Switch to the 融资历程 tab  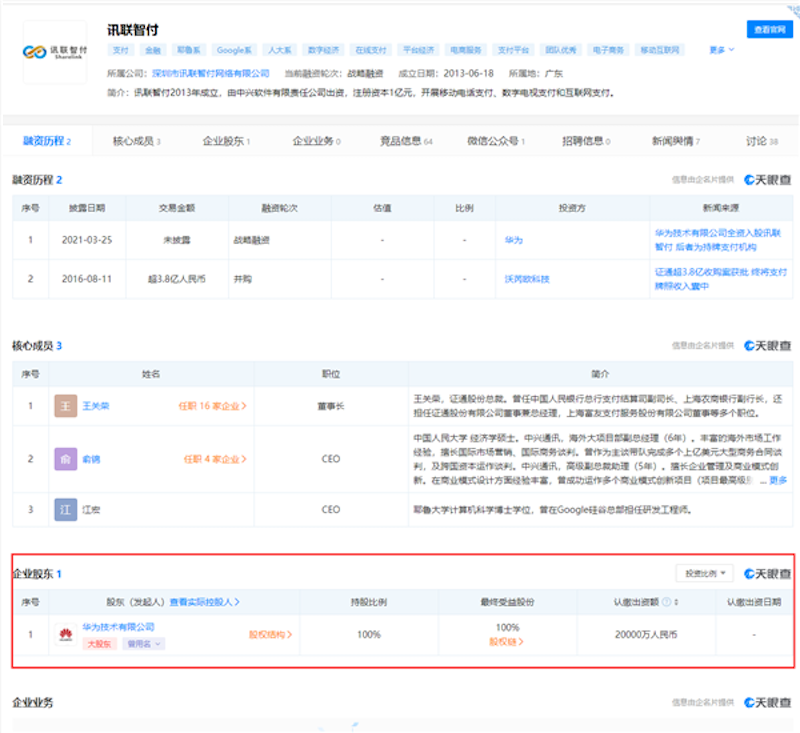coord(47,141)
